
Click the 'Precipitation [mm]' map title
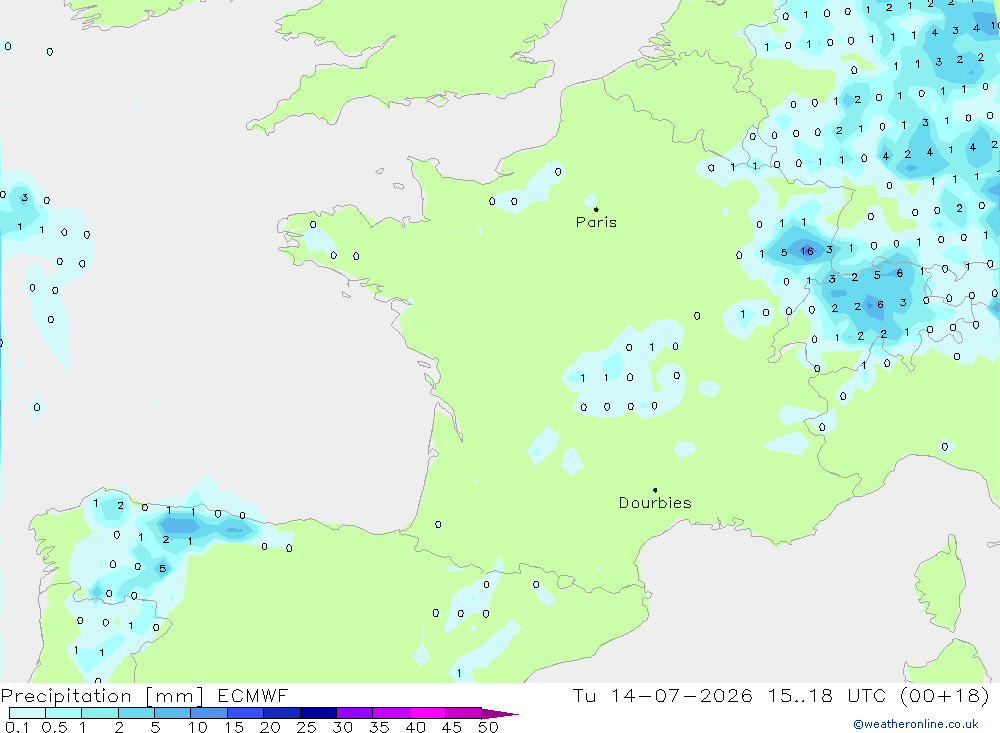click(x=103, y=696)
